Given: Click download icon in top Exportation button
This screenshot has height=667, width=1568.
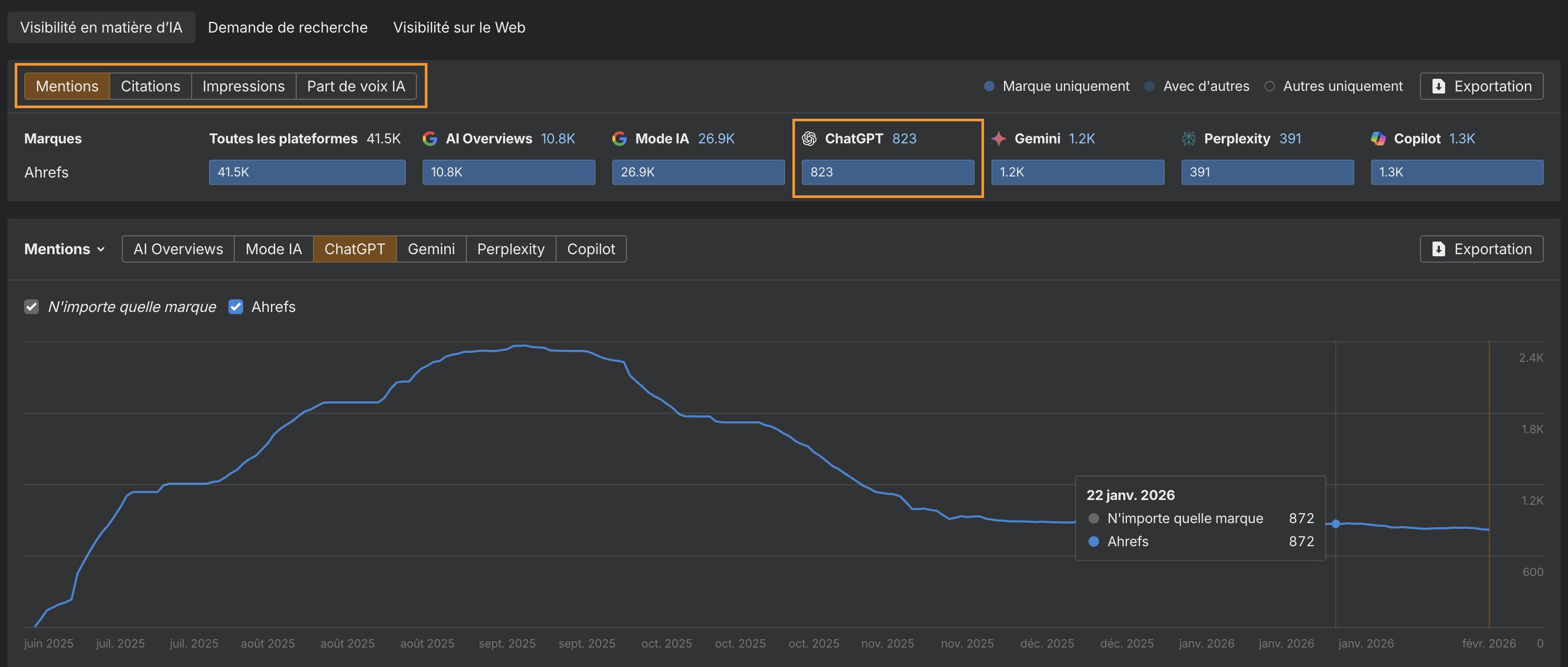Looking at the screenshot, I should point(1438,87).
